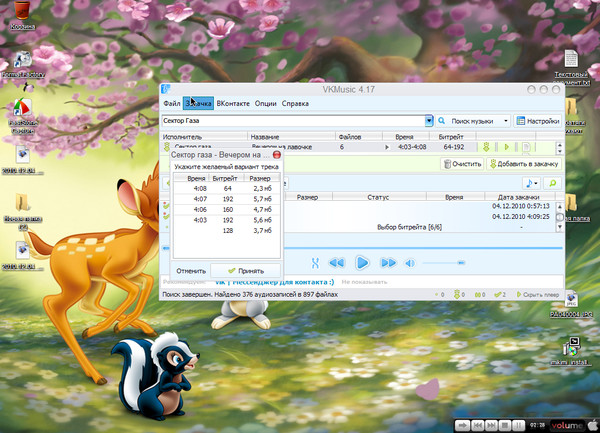Click the volume widget previous track button
The height and width of the screenshot is (433, 600).
coord(478,425)
